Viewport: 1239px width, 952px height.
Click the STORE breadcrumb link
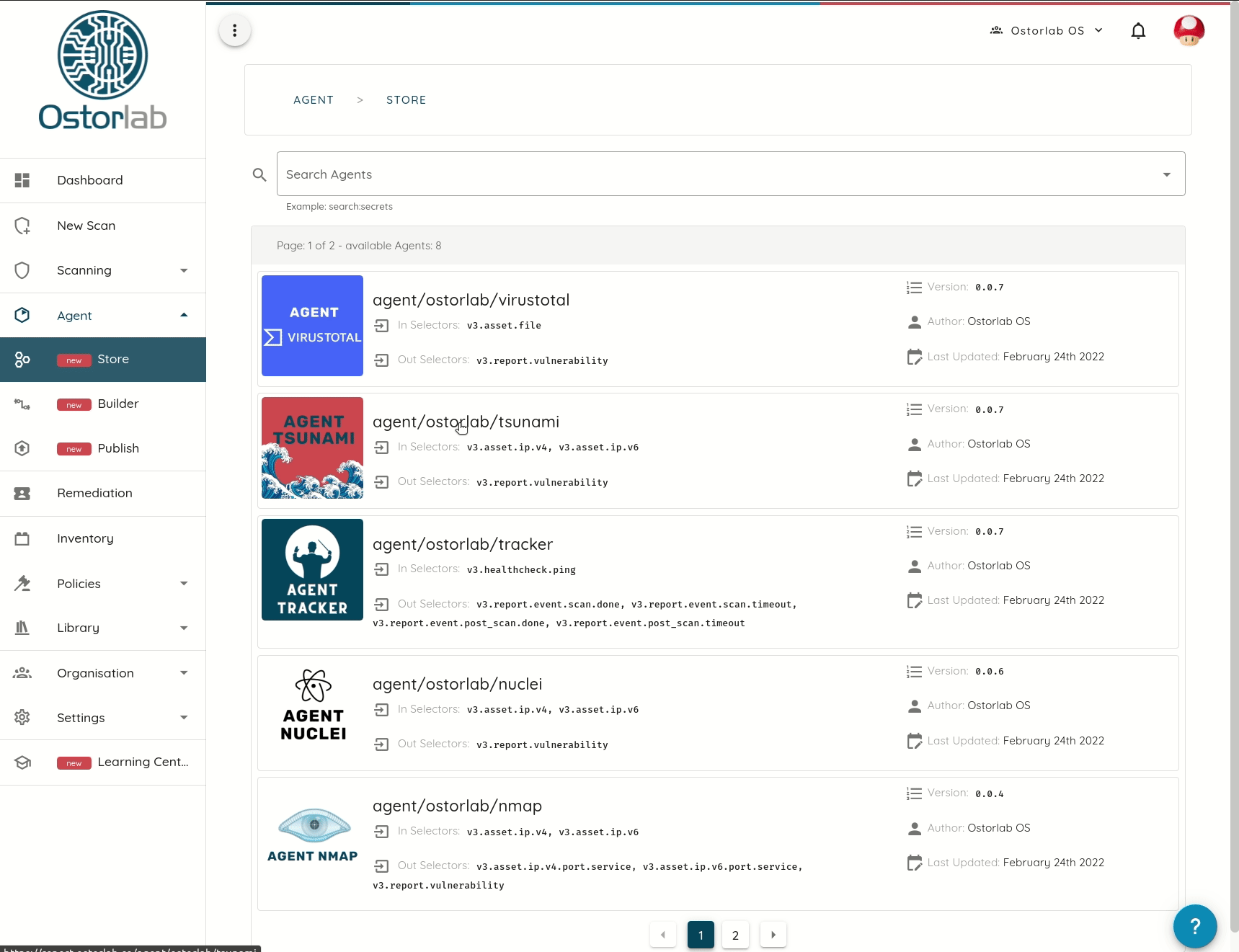coord(407,100)
